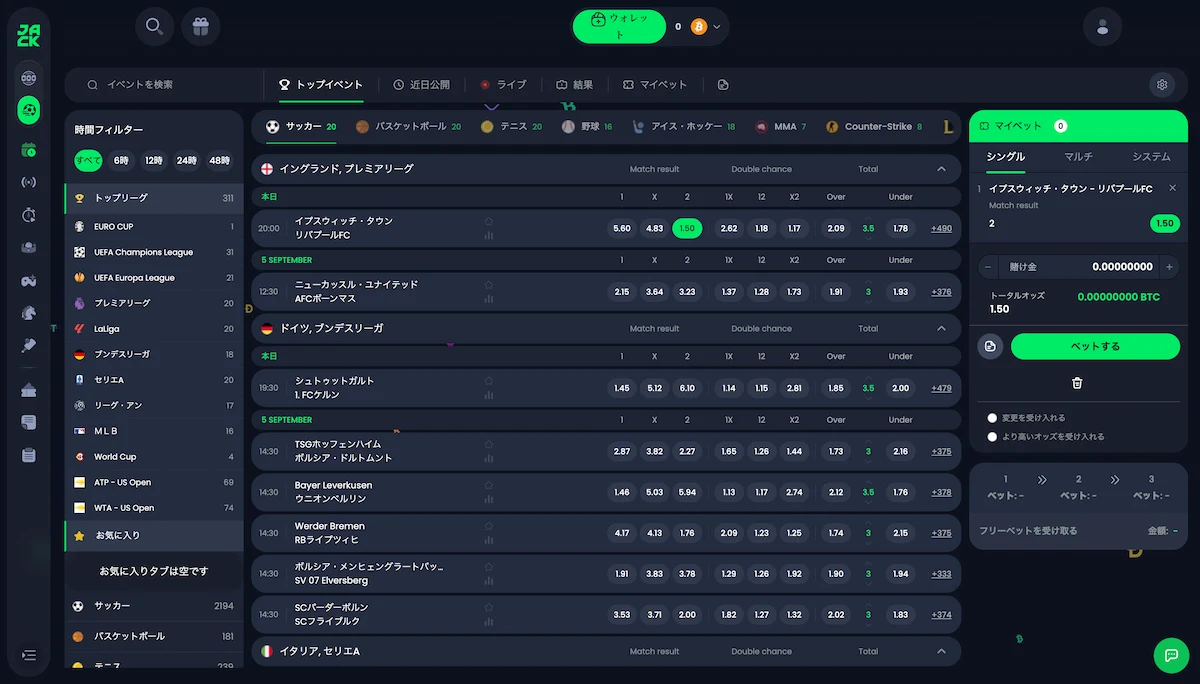
Task: Decrease stake with the minus button
Action: [x=988, y=267]
